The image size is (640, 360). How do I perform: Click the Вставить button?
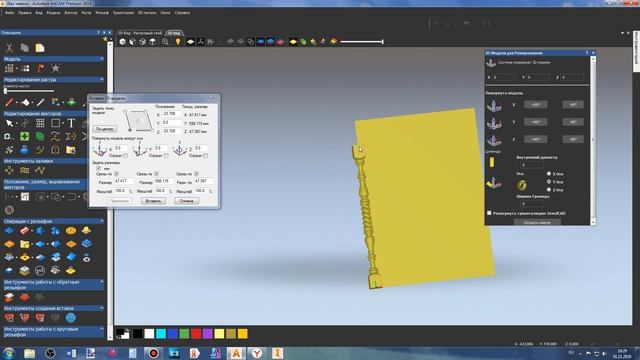click(x=153, y=201)
